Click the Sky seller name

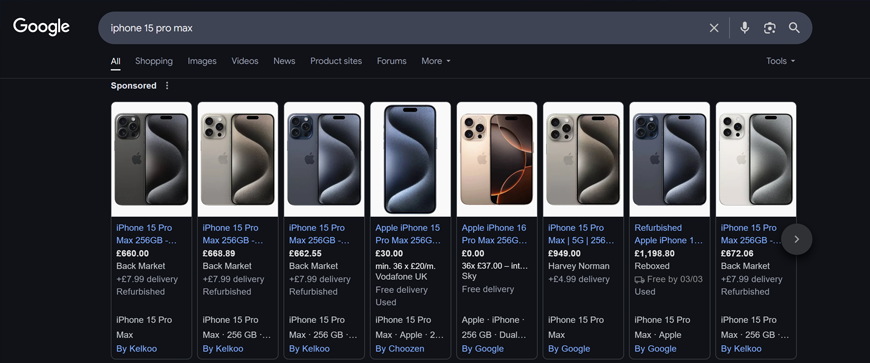pos(469,276)
